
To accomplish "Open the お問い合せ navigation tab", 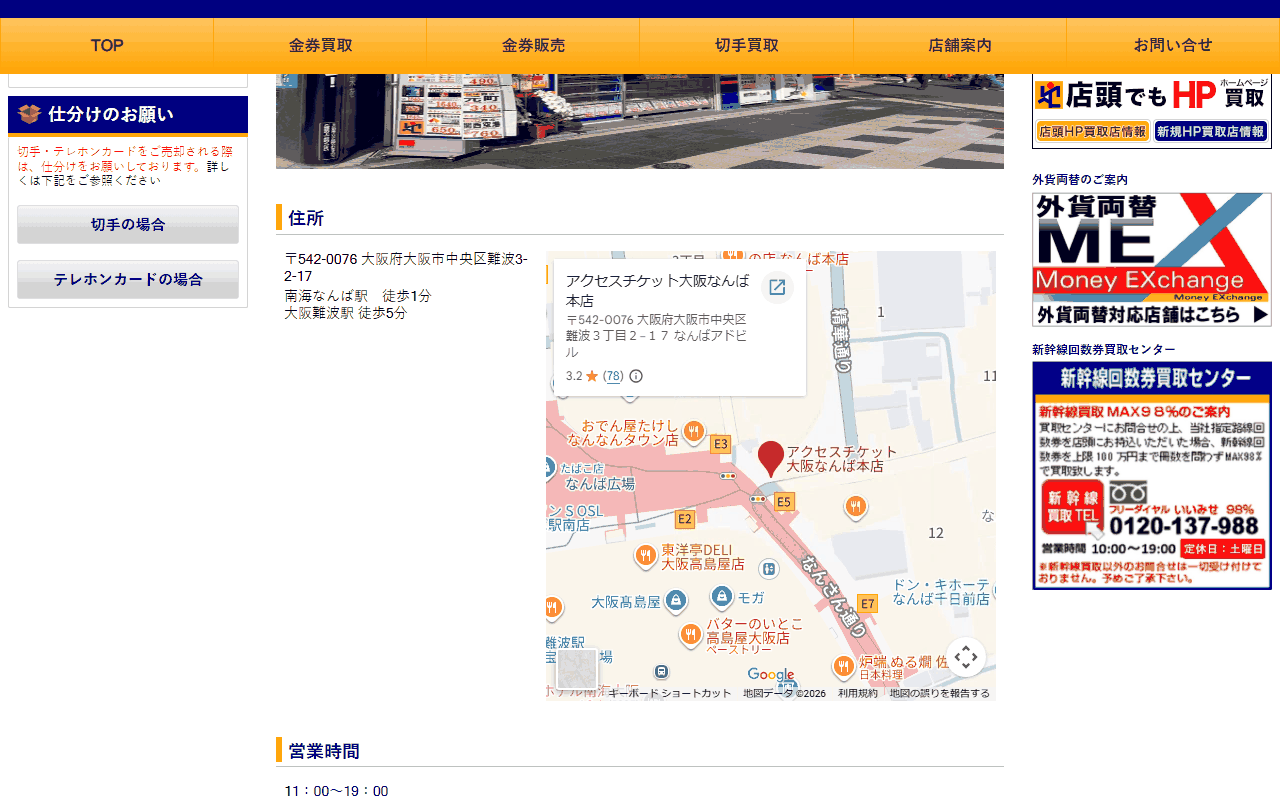I will (x=1173, y=45).
